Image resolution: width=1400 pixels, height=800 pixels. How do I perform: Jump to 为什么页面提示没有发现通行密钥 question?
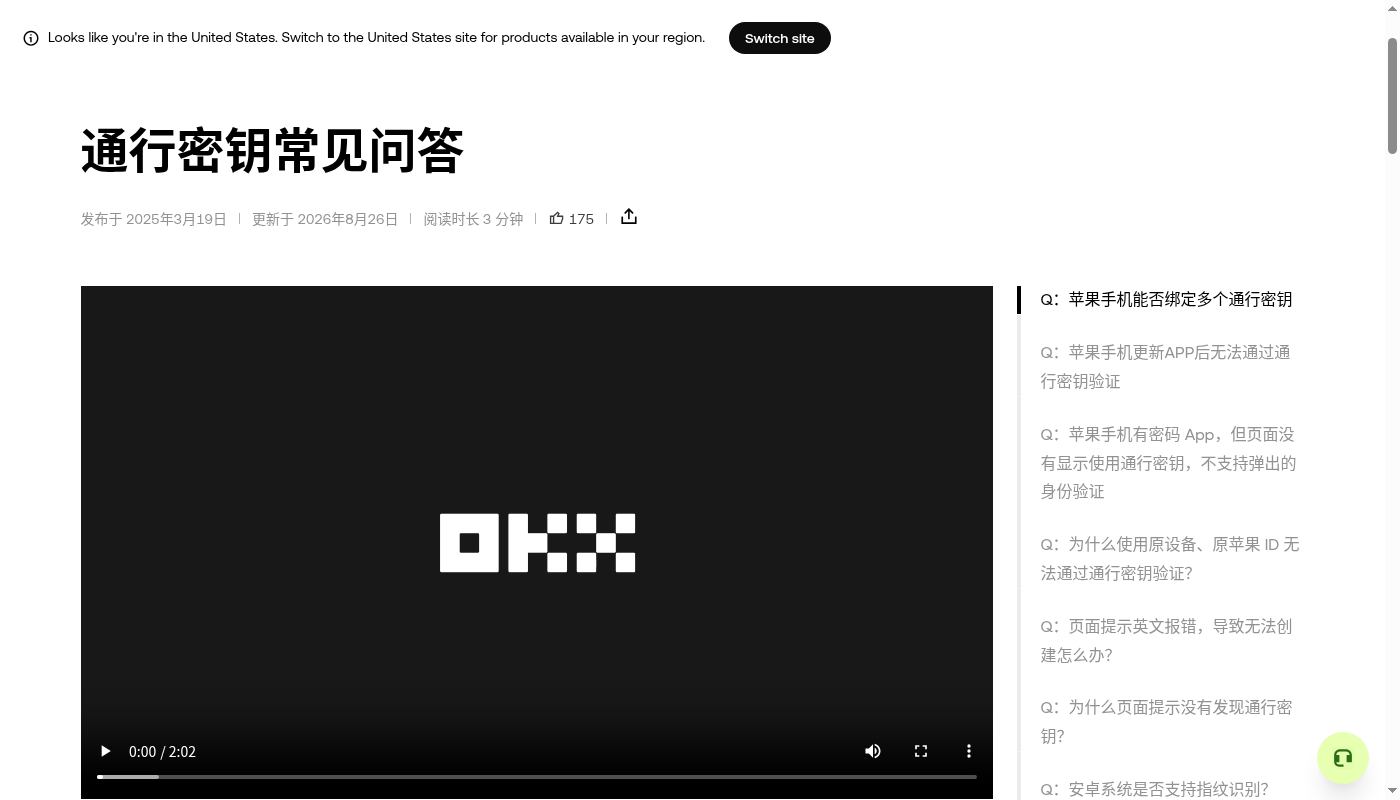[1166, 722]
